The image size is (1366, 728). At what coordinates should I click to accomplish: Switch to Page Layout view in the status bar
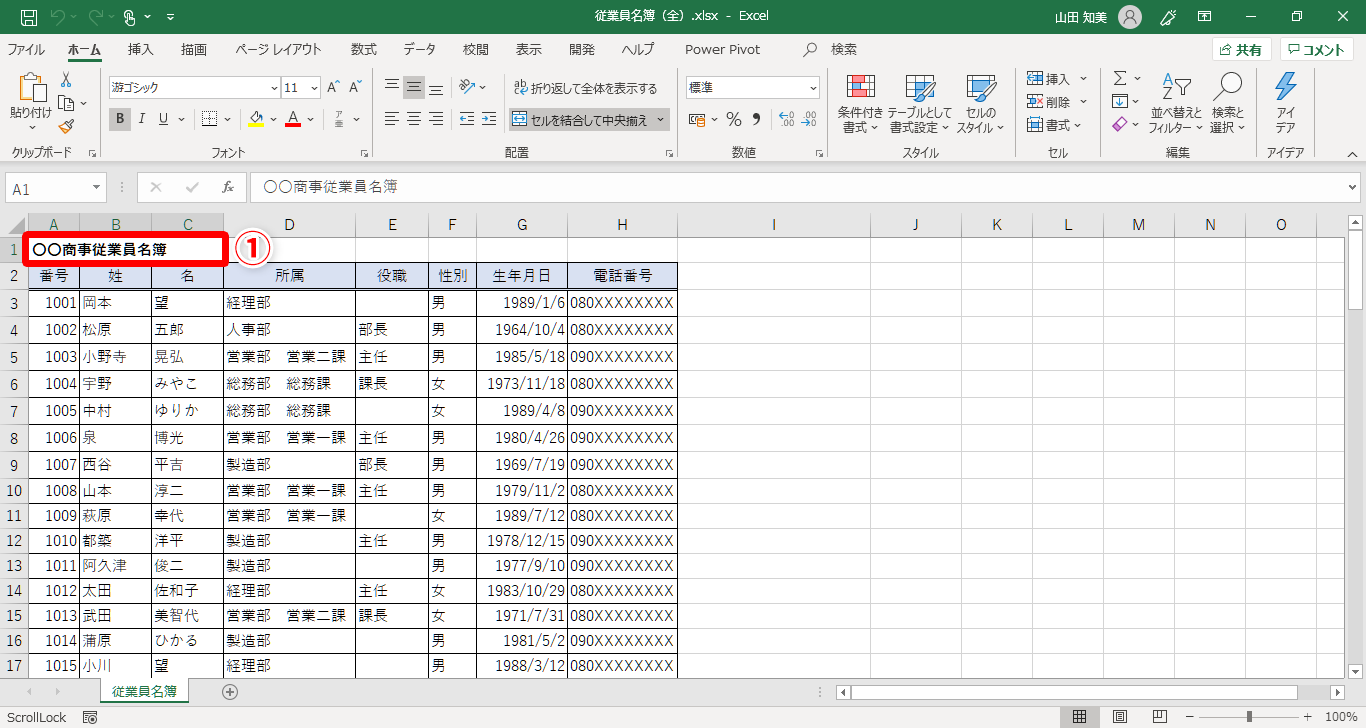[1120, 717]
